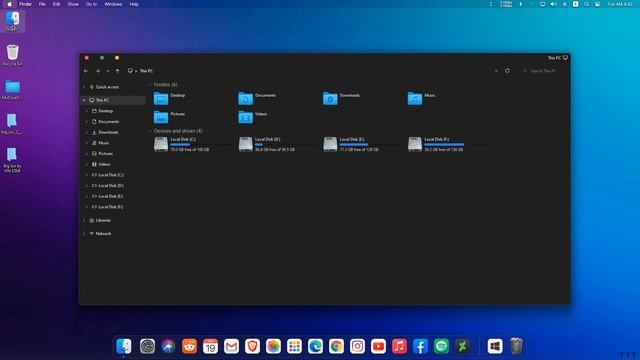This screenshot has width=640, height=360.
Task: Launch Google Chrome from the dock
Action: (336, 346)
